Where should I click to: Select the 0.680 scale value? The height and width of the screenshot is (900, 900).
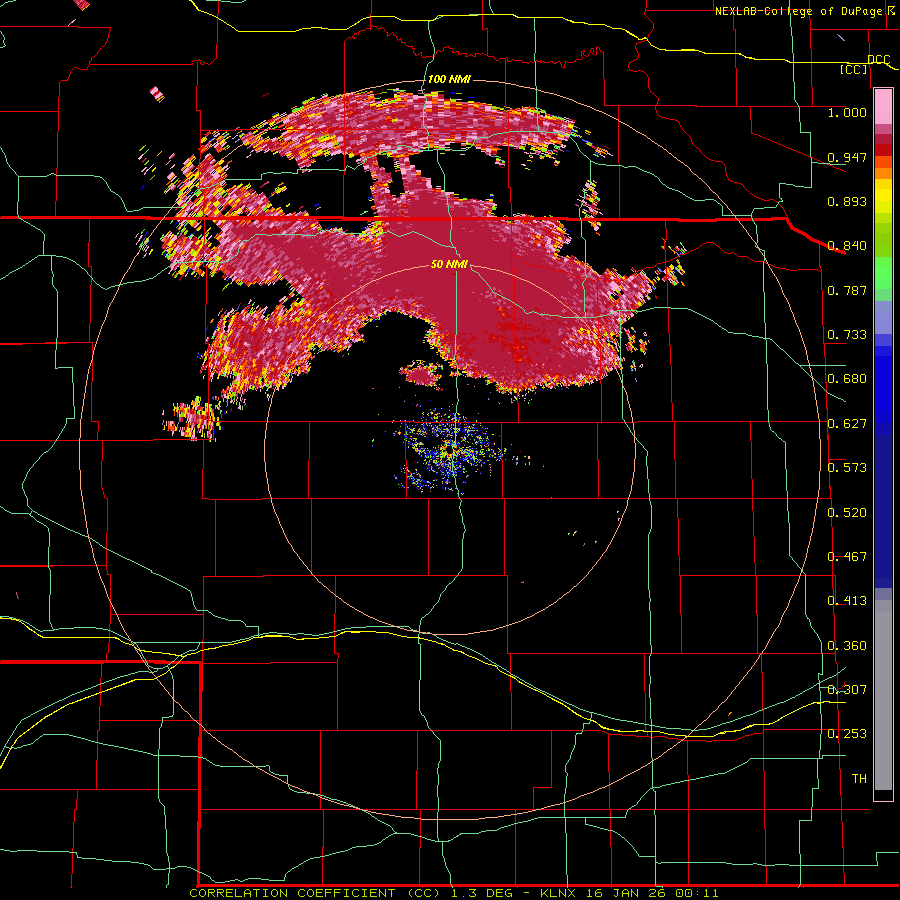point(847,379)
